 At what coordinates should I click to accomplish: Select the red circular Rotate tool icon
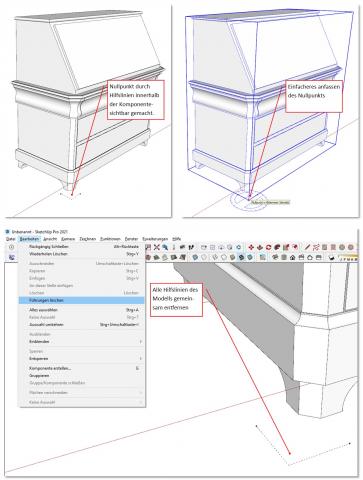pyautogui.click(x=268, y=247)
